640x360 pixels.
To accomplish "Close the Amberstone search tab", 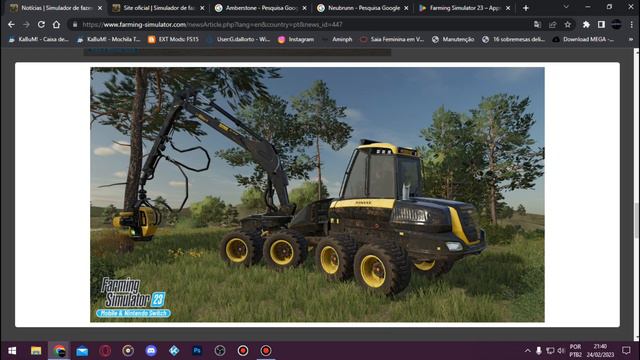I will (x=304, y=8).
